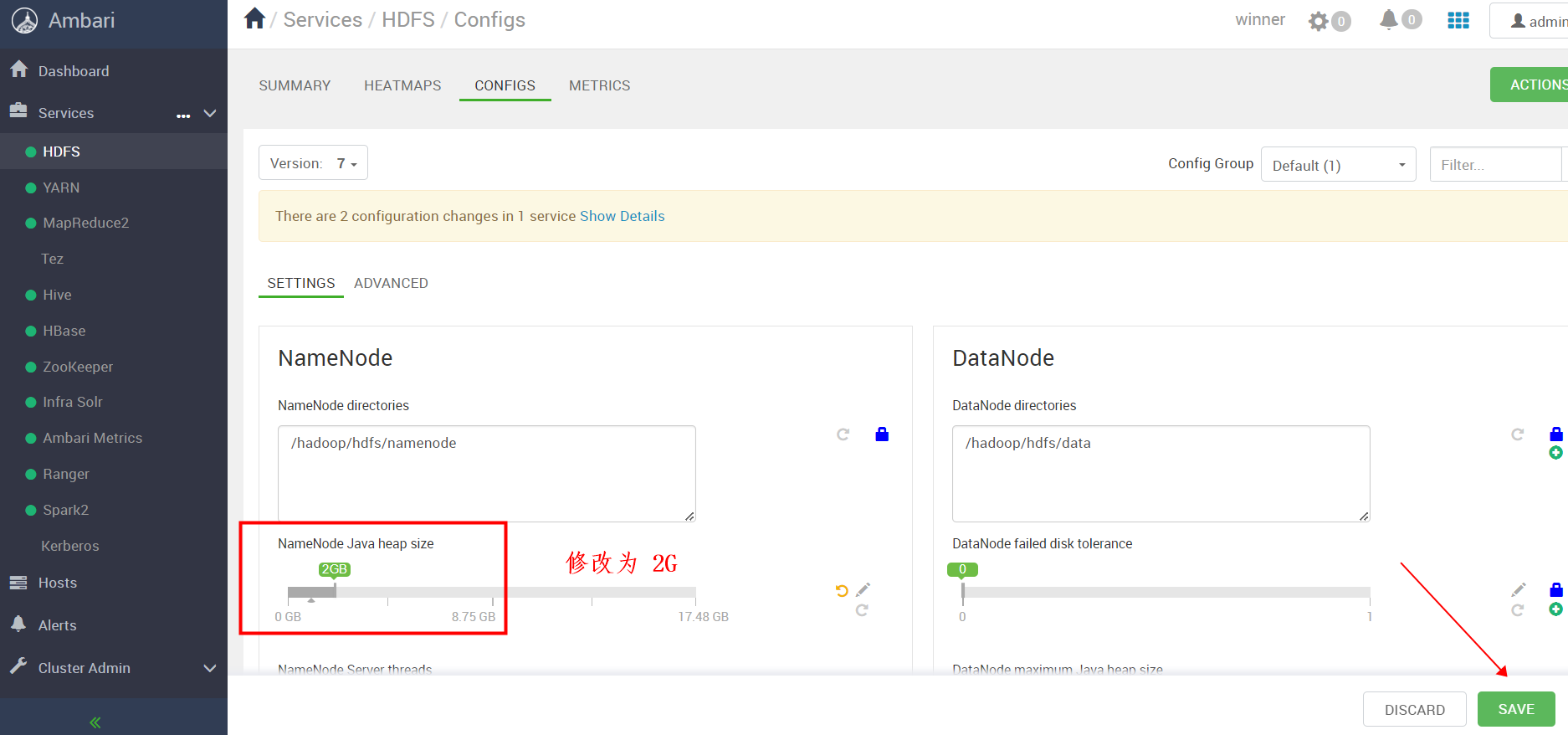Screen dimensions: 1568x735
Task: Click the 8.75 GB slider label
Action: pyautogui.click(x=474, y=617)
